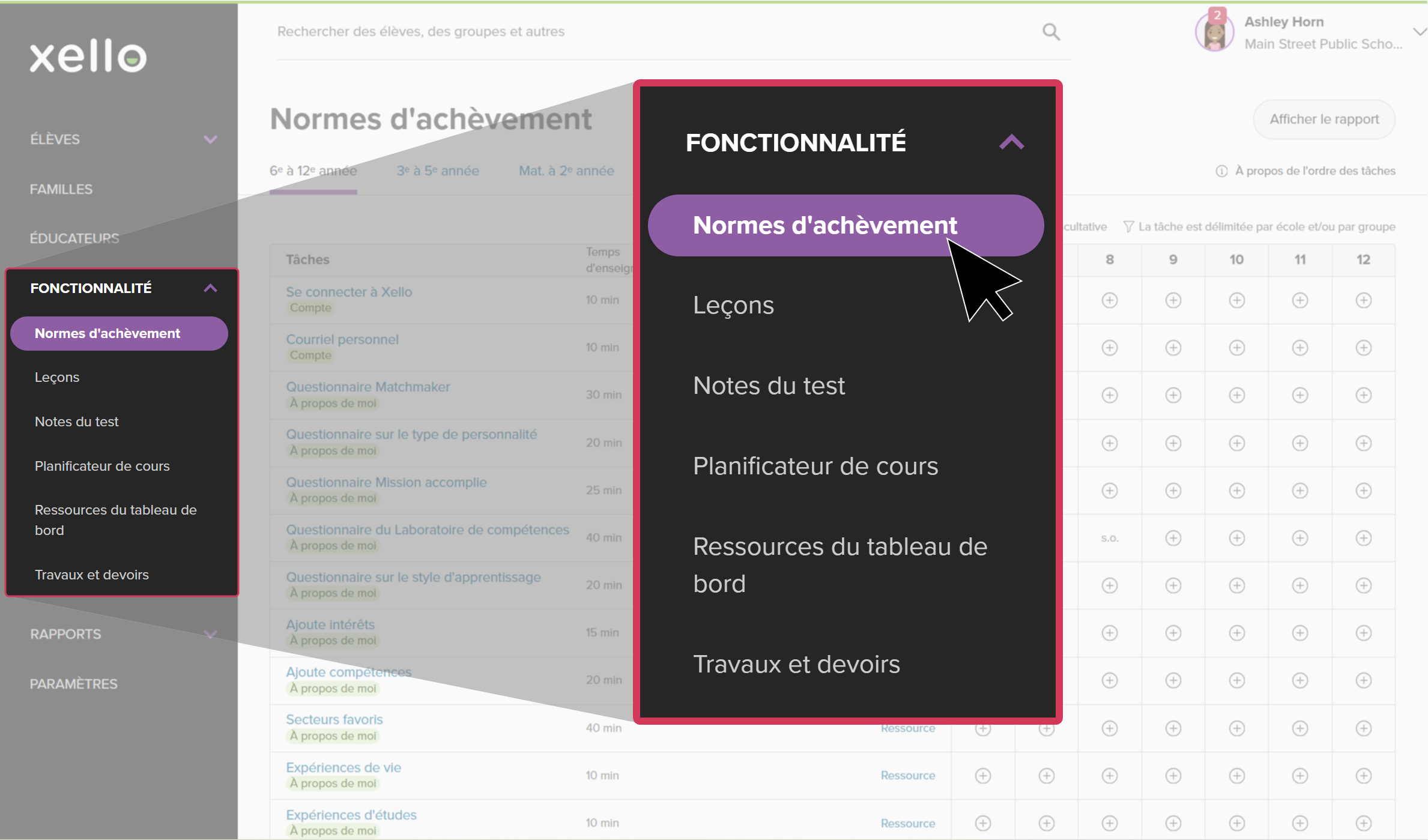Add personality type quiz to grade 9
The width and height of the screenshot is (1428, 840).
(1173, 443)
